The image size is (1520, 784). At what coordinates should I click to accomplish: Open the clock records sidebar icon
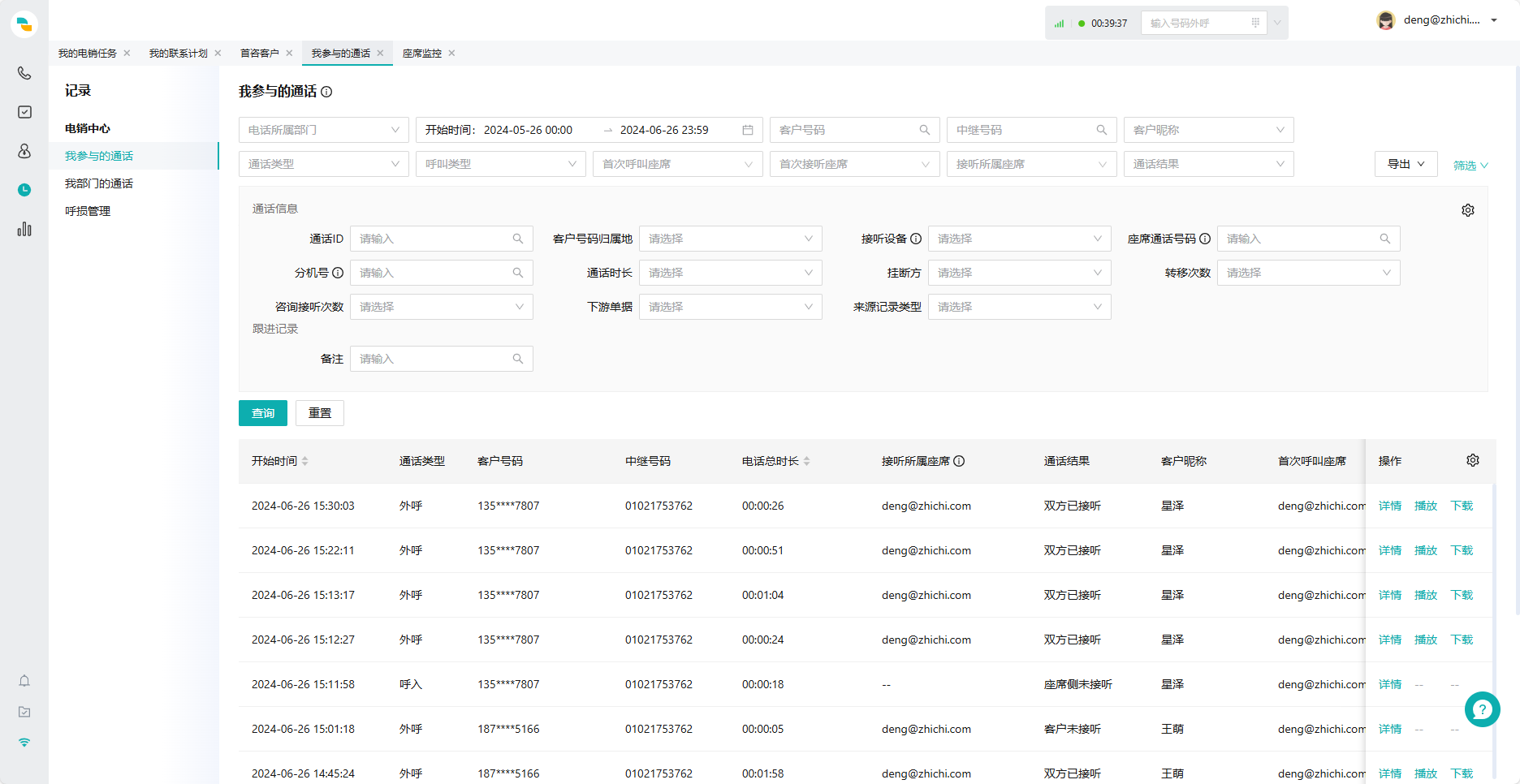click(x=24, y=190)
